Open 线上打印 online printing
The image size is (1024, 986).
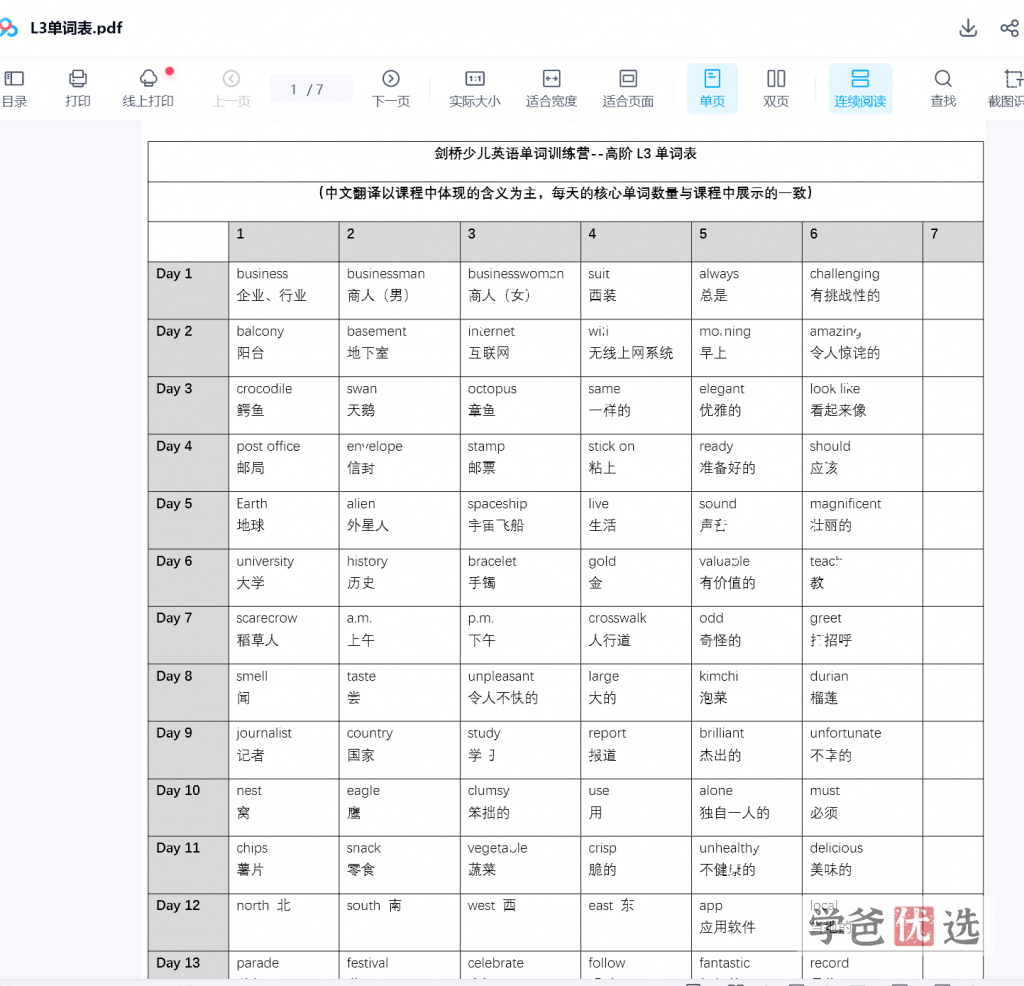pyautogui.click(x=148, y=89)
